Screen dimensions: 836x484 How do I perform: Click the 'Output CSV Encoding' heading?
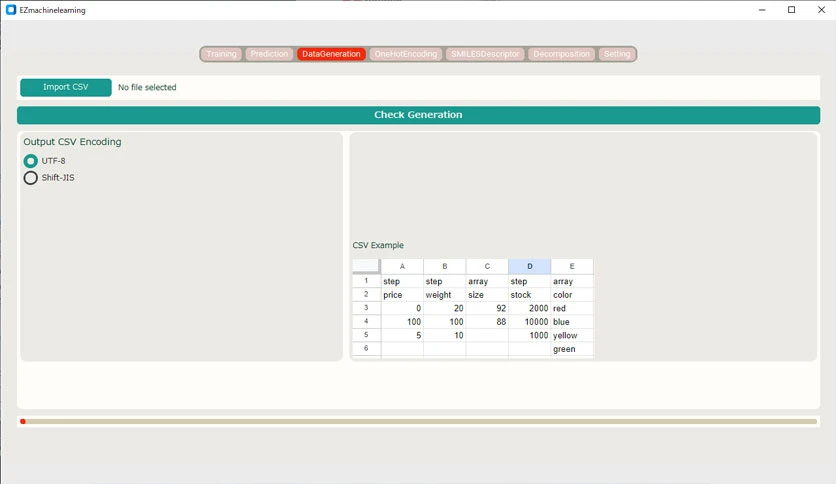[73, 142]
